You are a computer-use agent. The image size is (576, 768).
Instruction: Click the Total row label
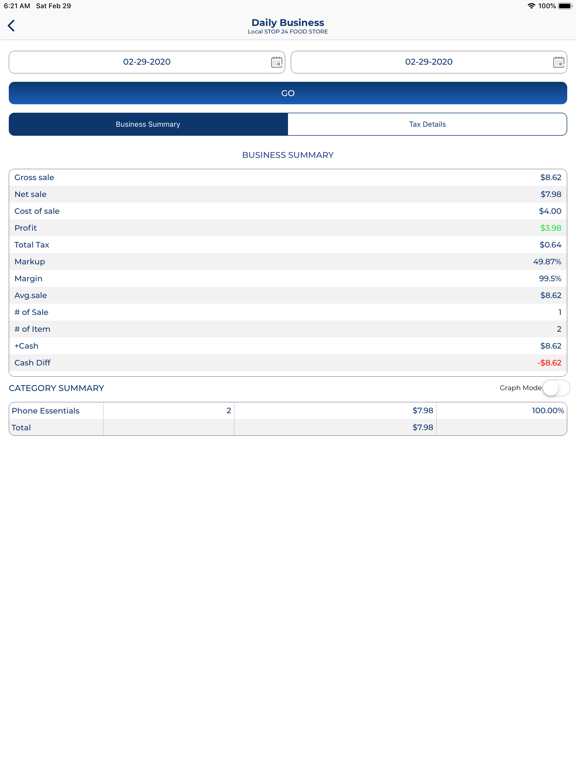tap(21, 428)
